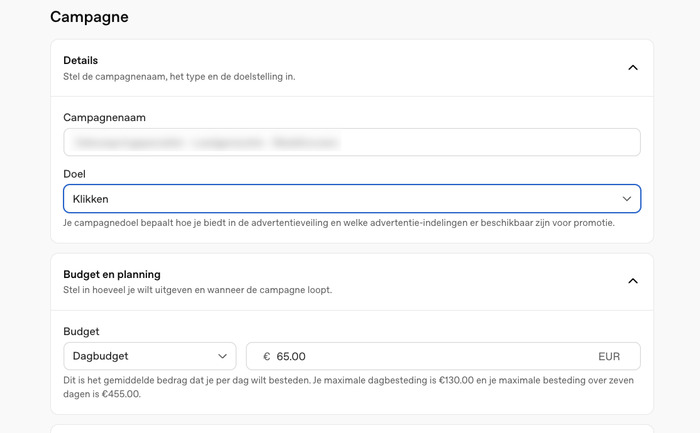Select the Details section title
Viewport: 700px width, 433px height.
pos(80,60)
